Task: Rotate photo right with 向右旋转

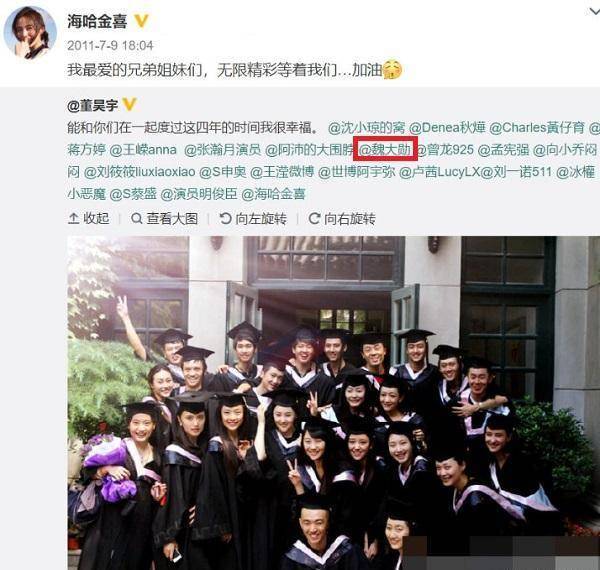Action: pos(342,219)
